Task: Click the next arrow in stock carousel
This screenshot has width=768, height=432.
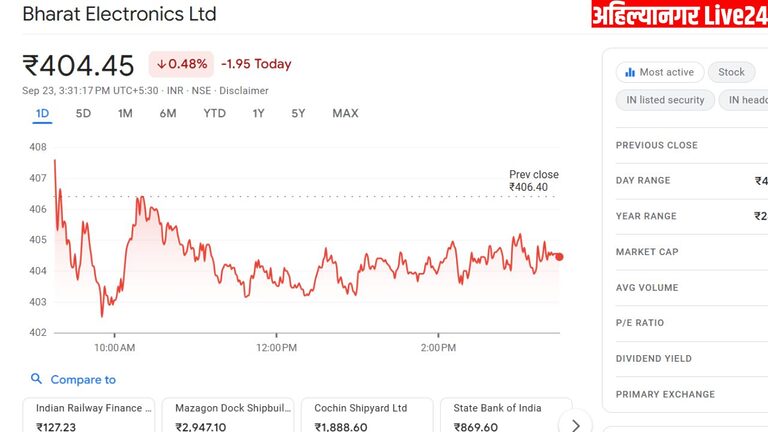Action: (575, 425)
